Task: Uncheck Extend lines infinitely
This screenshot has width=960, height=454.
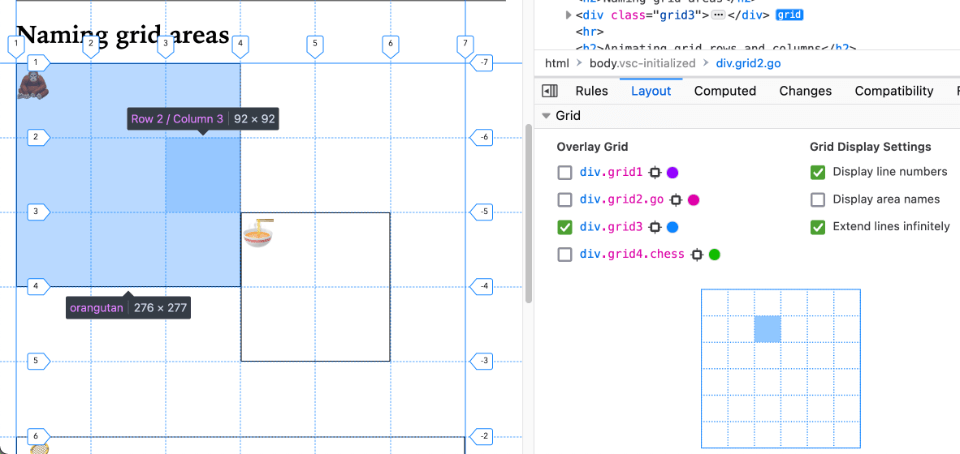Action: [818, 227]
